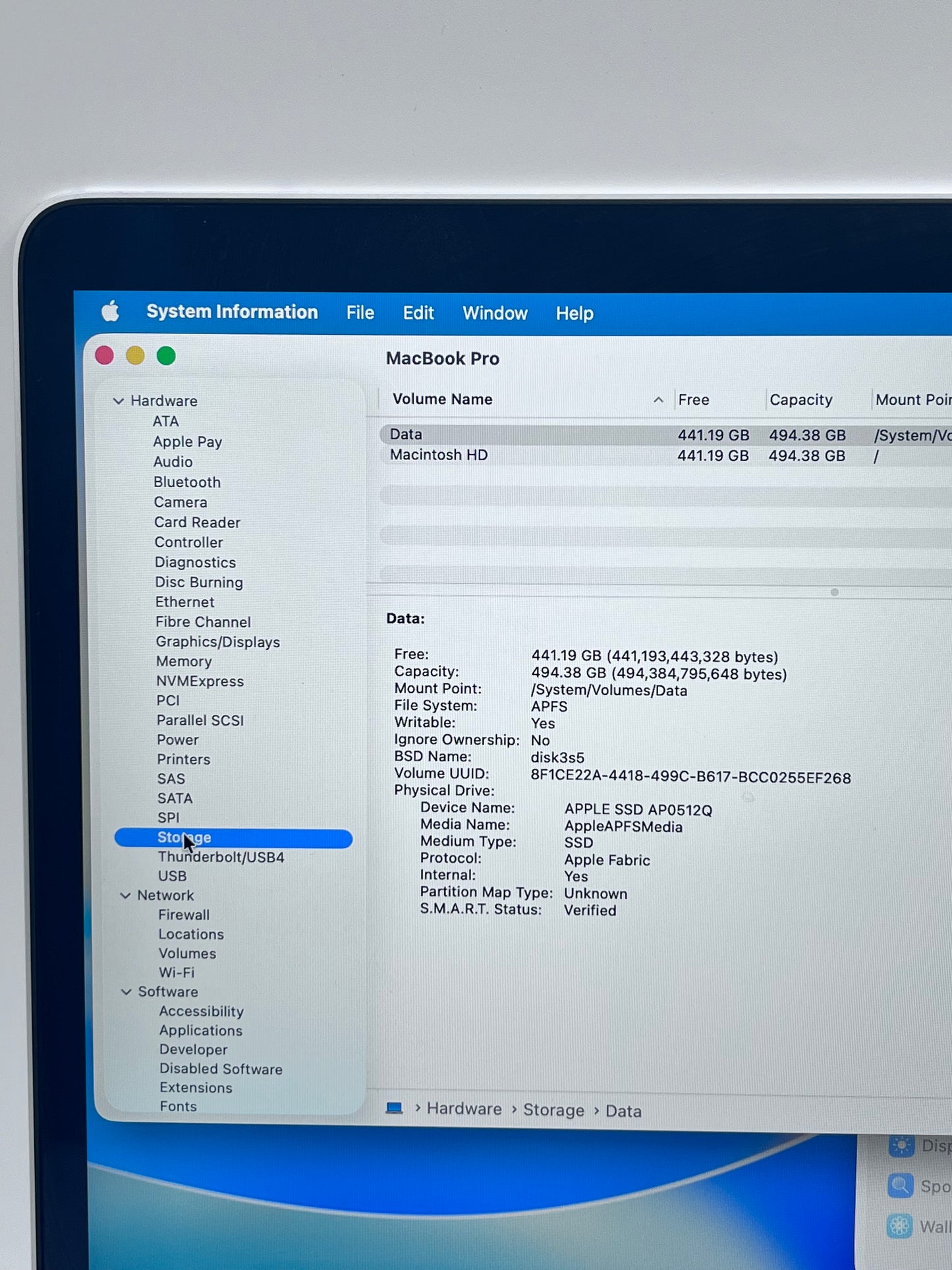
Task: Select Apple Pay in the sidebar
Action: (x=188, y=442)
